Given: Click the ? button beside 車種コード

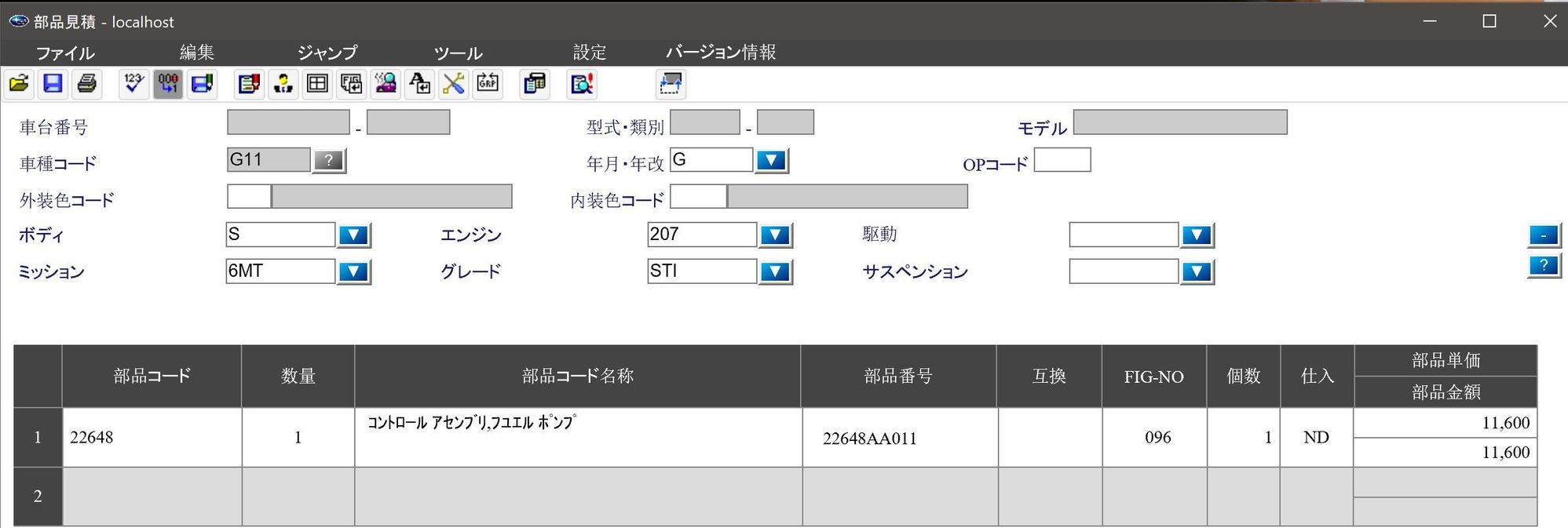Looking at the screenshot, I should [329, 160].
